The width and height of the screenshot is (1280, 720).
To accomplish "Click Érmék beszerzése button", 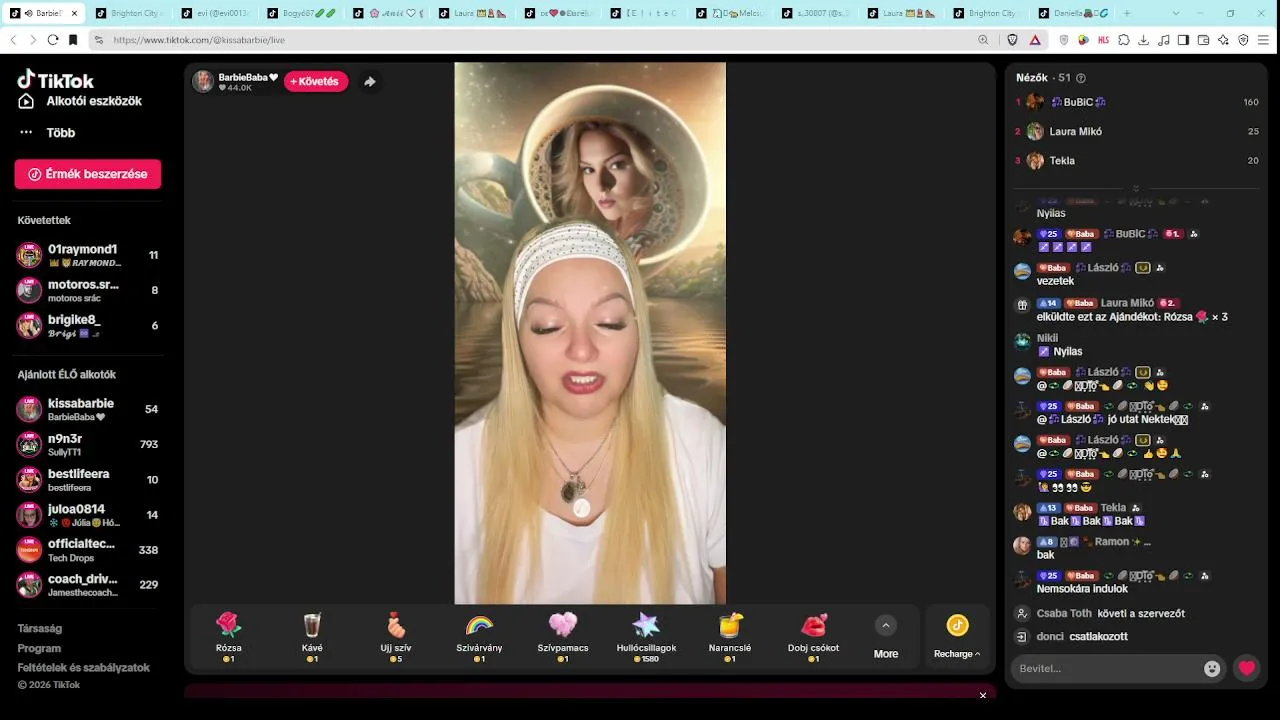I will (88, 174).
